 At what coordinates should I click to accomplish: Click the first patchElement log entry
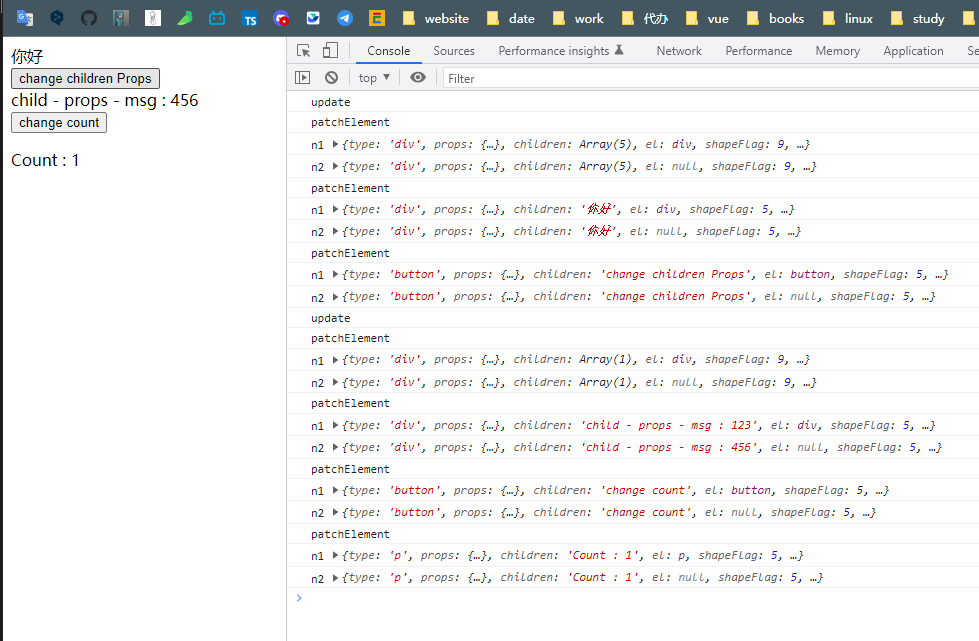click(x=350, y=122)
